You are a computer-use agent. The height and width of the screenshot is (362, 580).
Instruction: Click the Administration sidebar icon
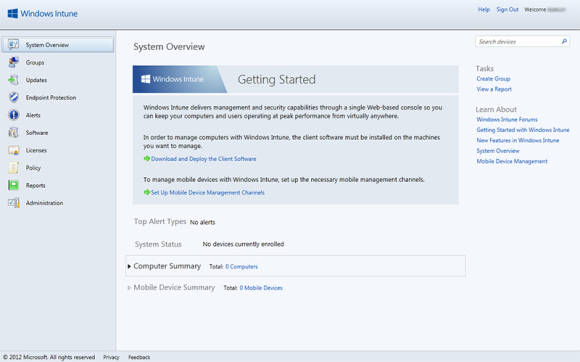(x=13, y=203)
